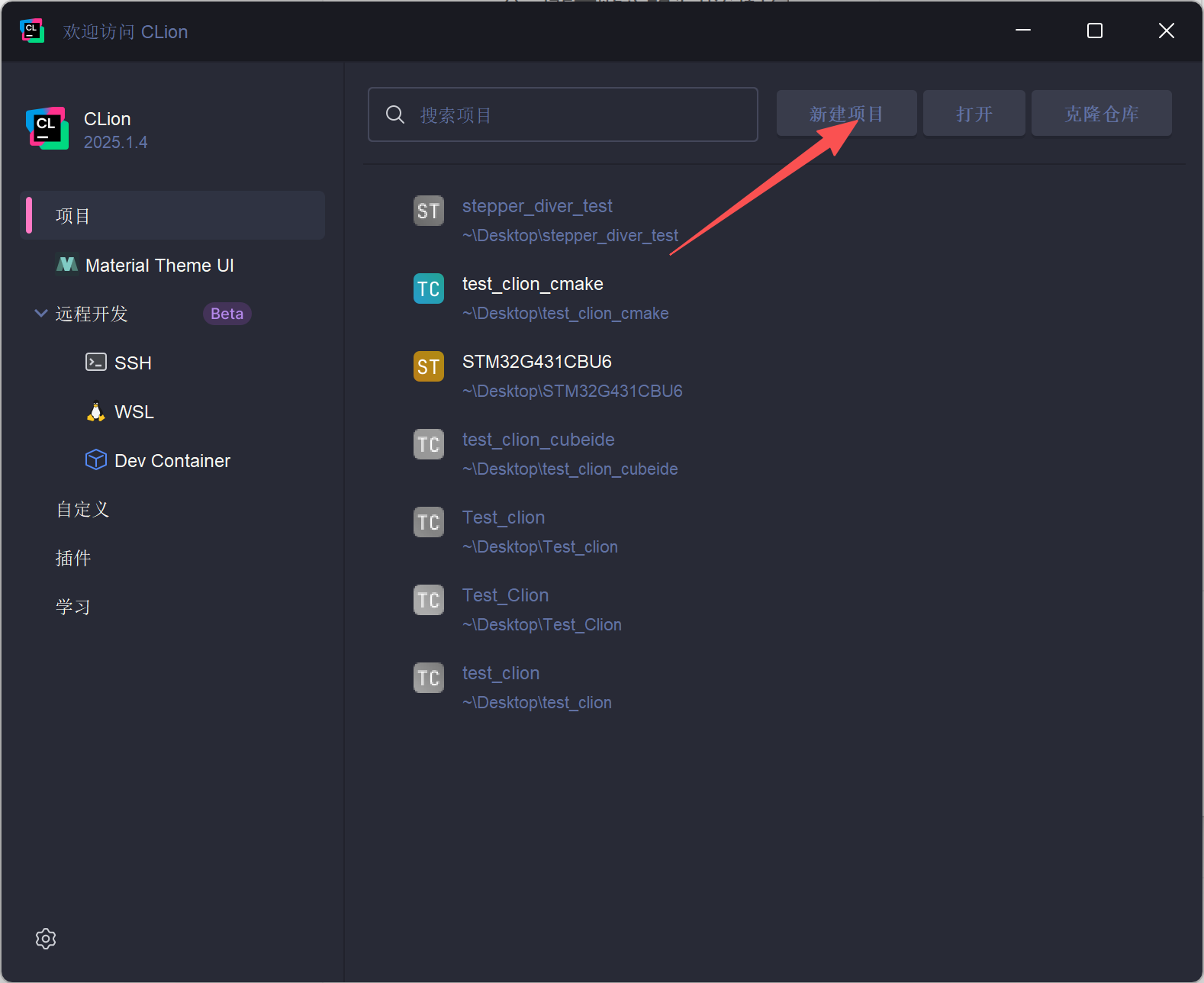Click the teal TC icon of test_clion_cmake

[x=429, y=288]
